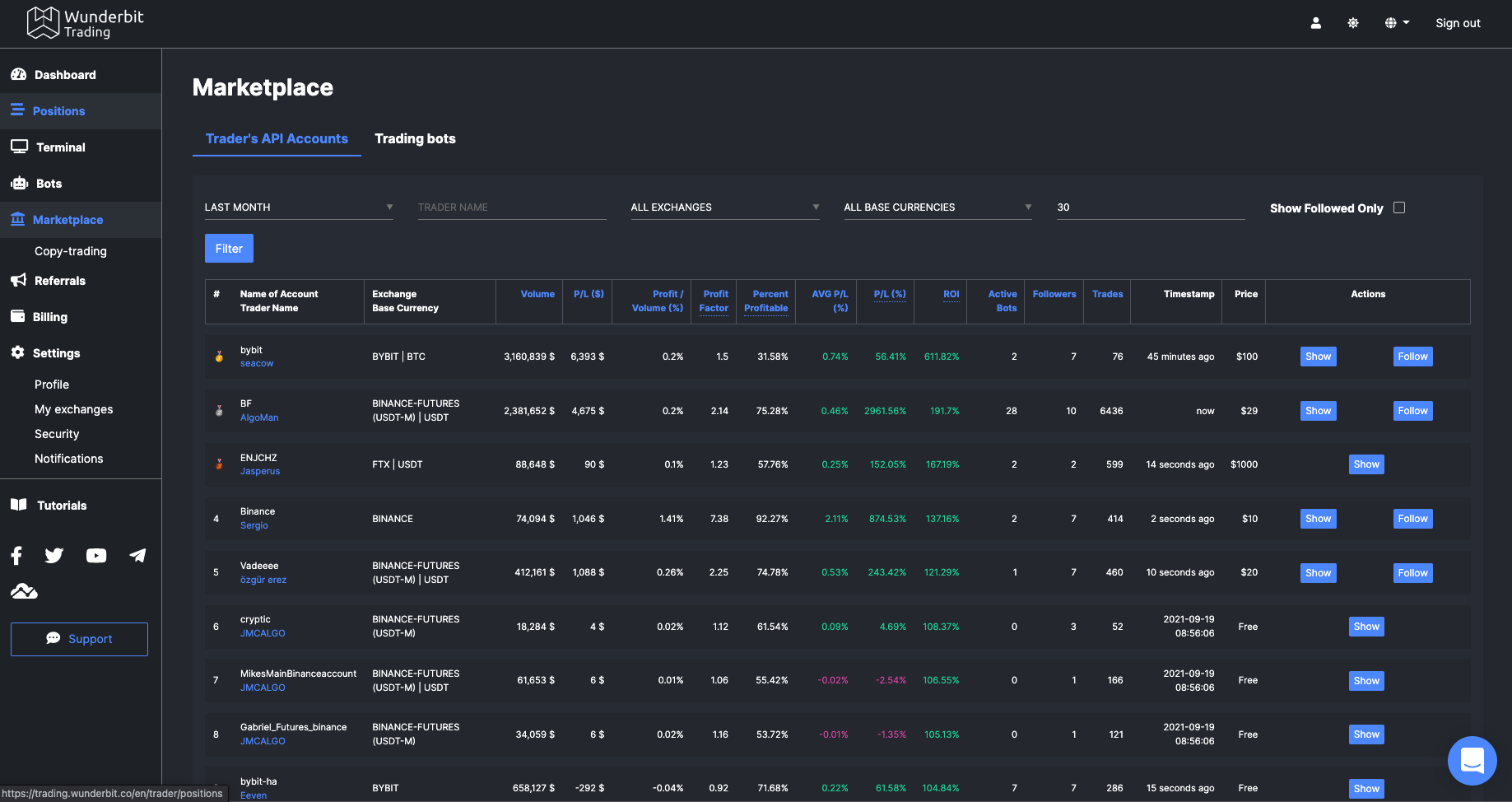Sort by Followers column header

tap(1054, 294)
